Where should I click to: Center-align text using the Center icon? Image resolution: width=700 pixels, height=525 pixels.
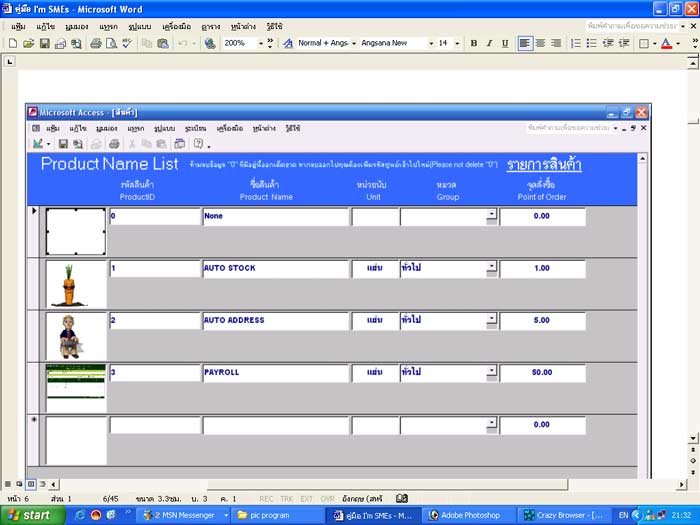click(541, 44)
